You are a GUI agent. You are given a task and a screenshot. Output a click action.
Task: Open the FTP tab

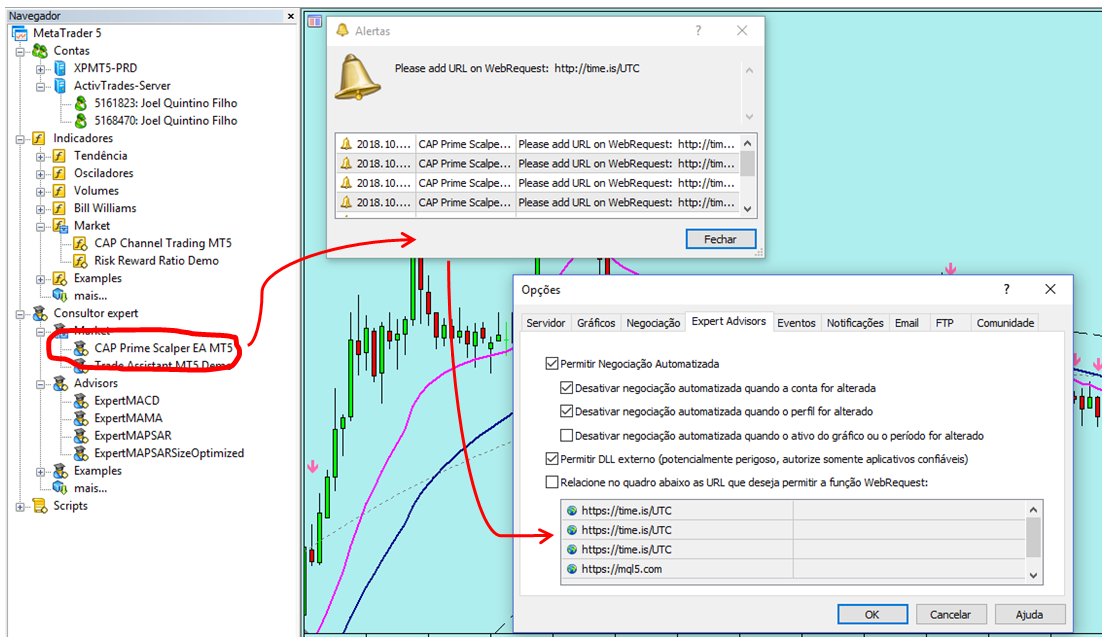[x=944, y=323]
